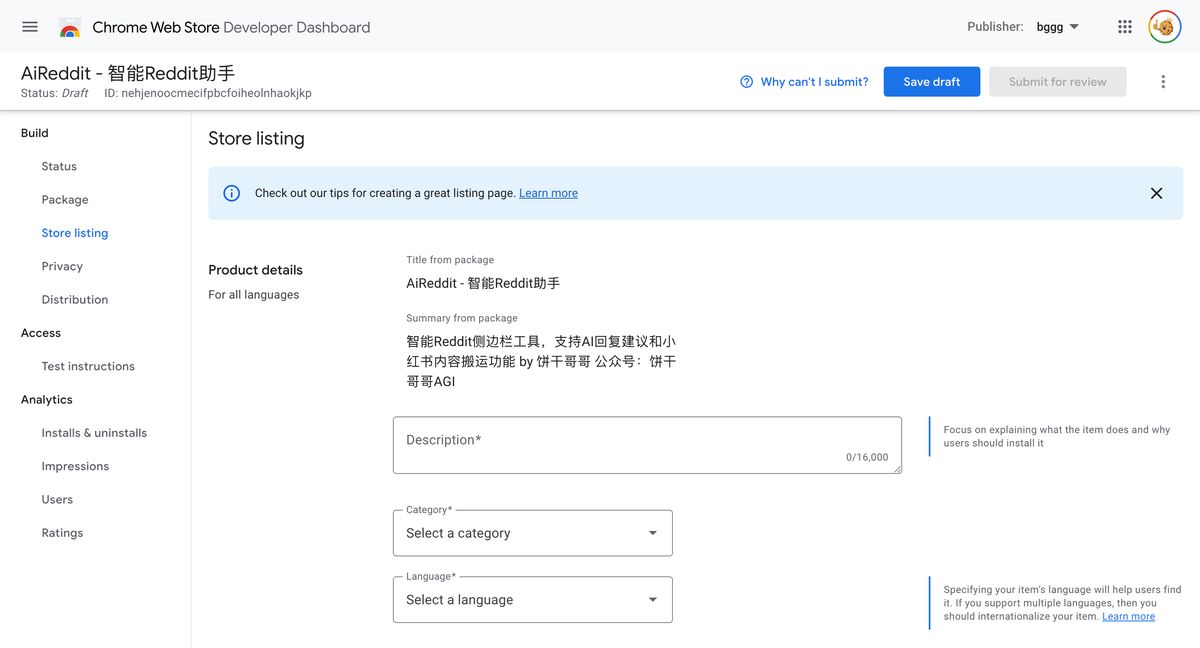The image size is (1200, 648).
Task: Open the hamburger main menu
Action: point(30,27)
